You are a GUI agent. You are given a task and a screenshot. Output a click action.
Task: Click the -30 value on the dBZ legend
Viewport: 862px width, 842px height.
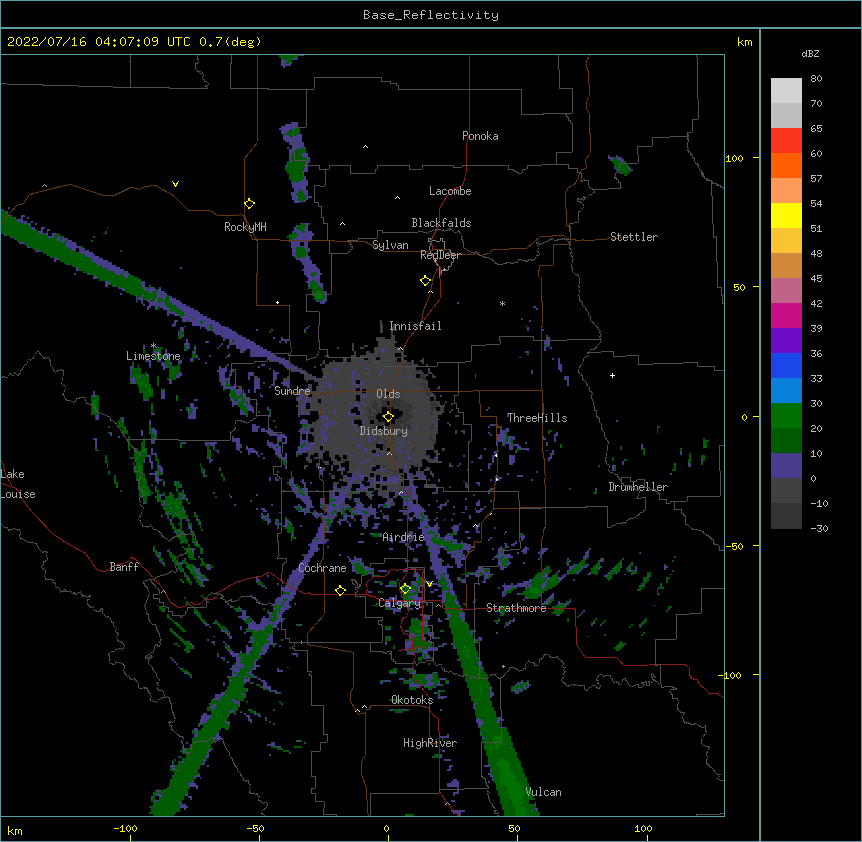pos(819,528)
